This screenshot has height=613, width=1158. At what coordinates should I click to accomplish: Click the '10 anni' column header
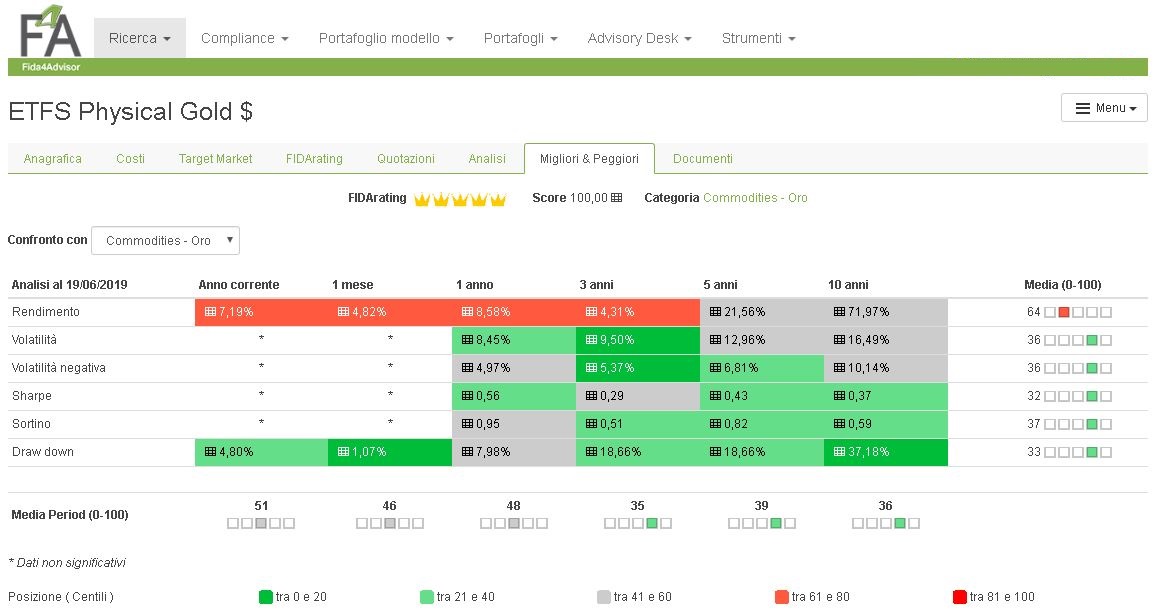point(848,285)
